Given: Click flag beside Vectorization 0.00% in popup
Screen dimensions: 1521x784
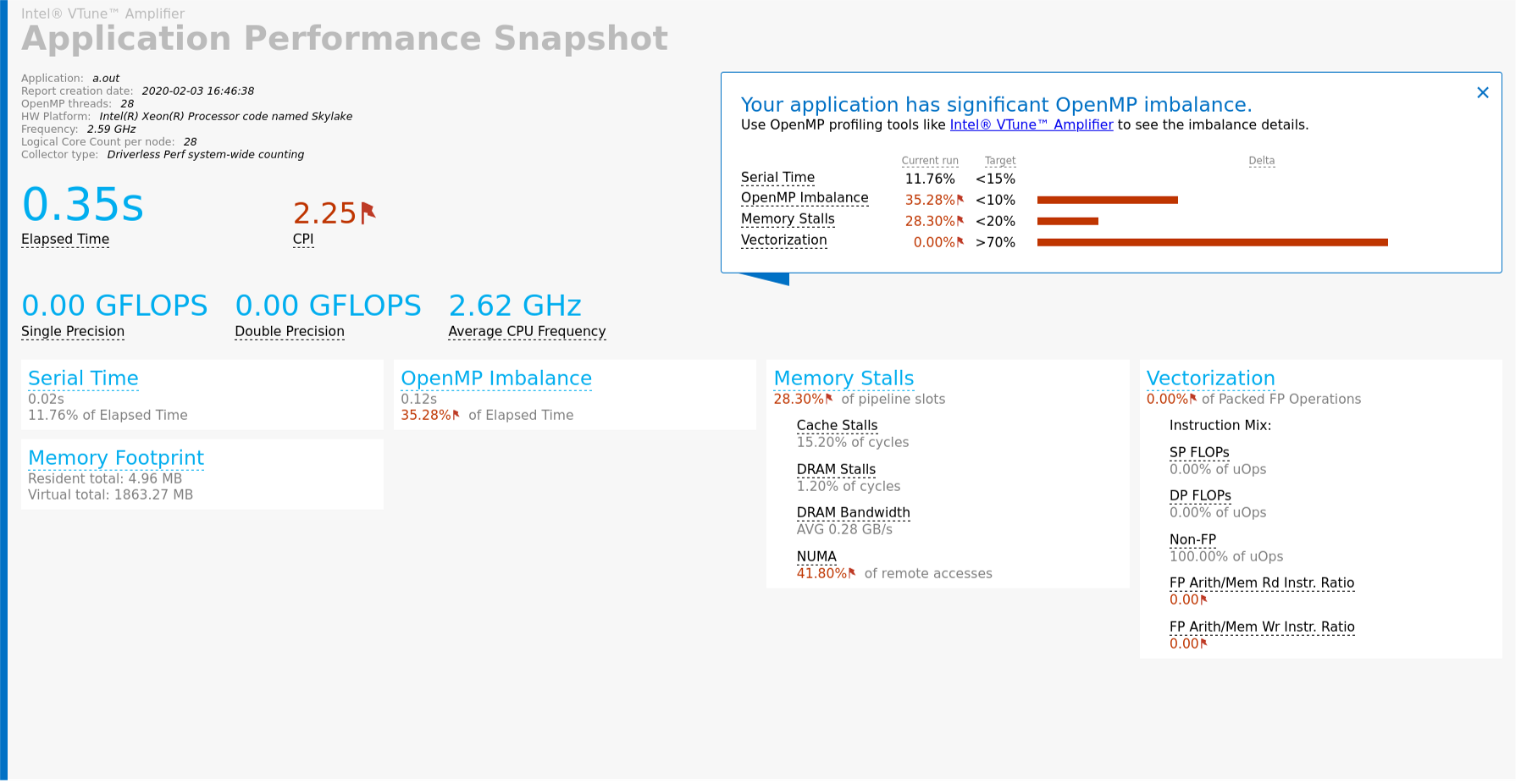Looking at the screenshot, I should click(x=960, y=242).
